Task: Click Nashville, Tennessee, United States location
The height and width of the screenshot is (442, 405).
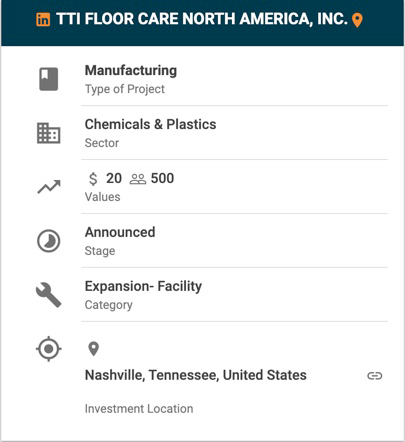Action: (196, 375)
